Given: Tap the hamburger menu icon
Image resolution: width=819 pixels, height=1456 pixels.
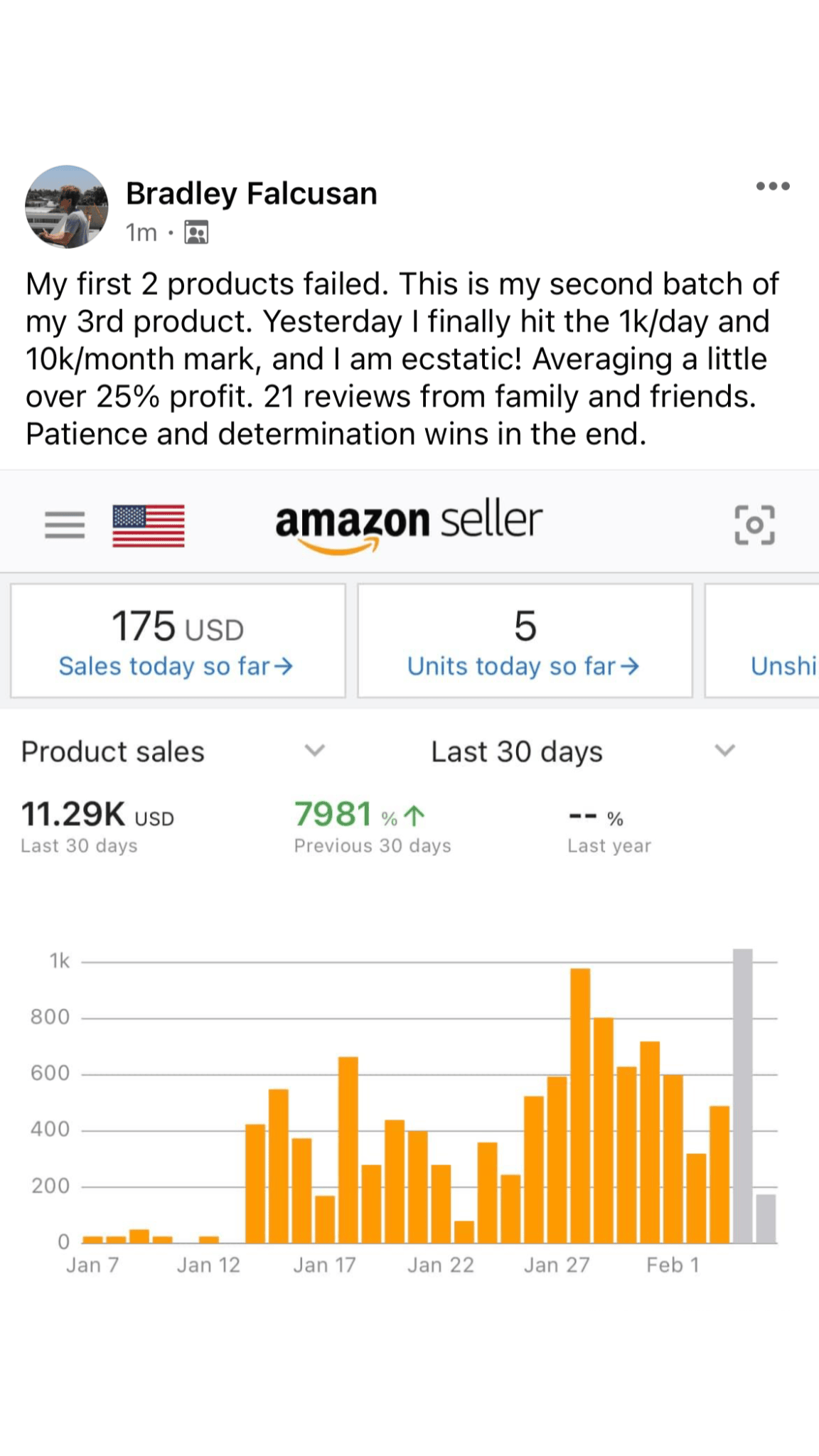Looking at the screenshot, I should 65,525.
